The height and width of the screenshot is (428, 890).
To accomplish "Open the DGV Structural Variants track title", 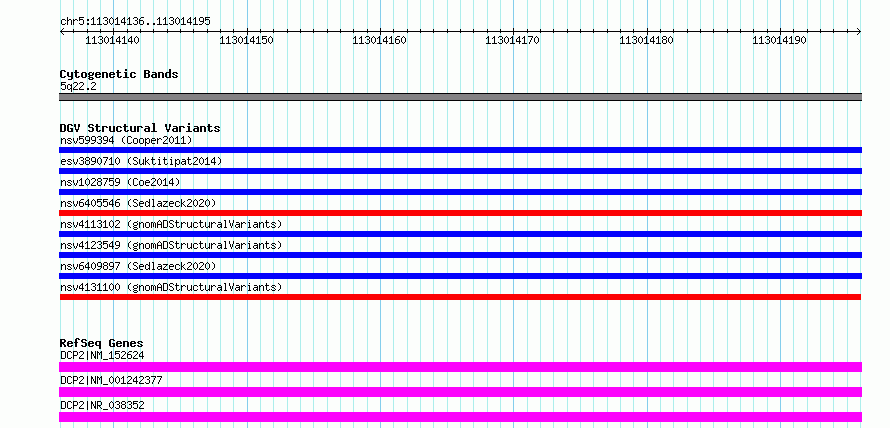I will click(140, 128).
